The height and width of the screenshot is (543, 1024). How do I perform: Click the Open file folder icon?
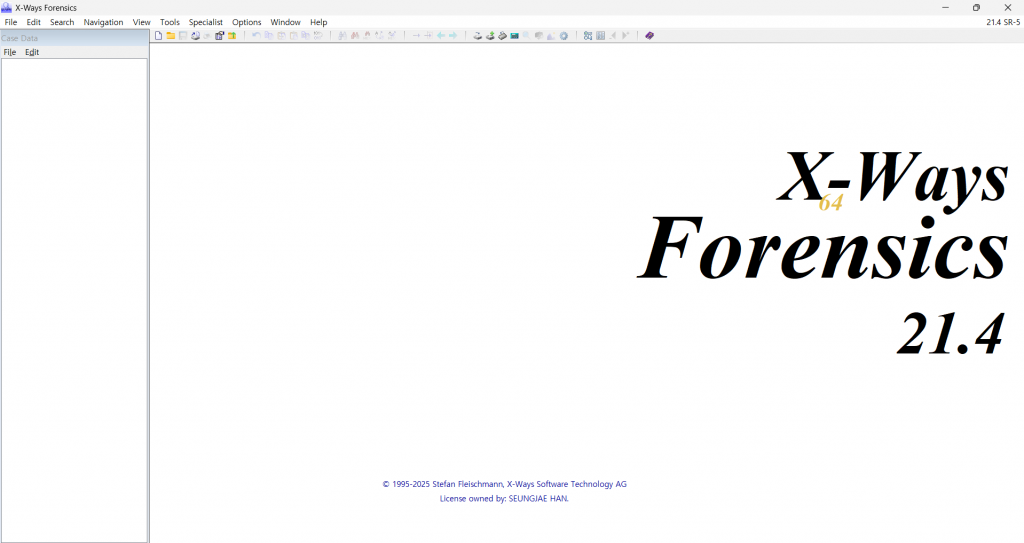(x=170, y=36)
